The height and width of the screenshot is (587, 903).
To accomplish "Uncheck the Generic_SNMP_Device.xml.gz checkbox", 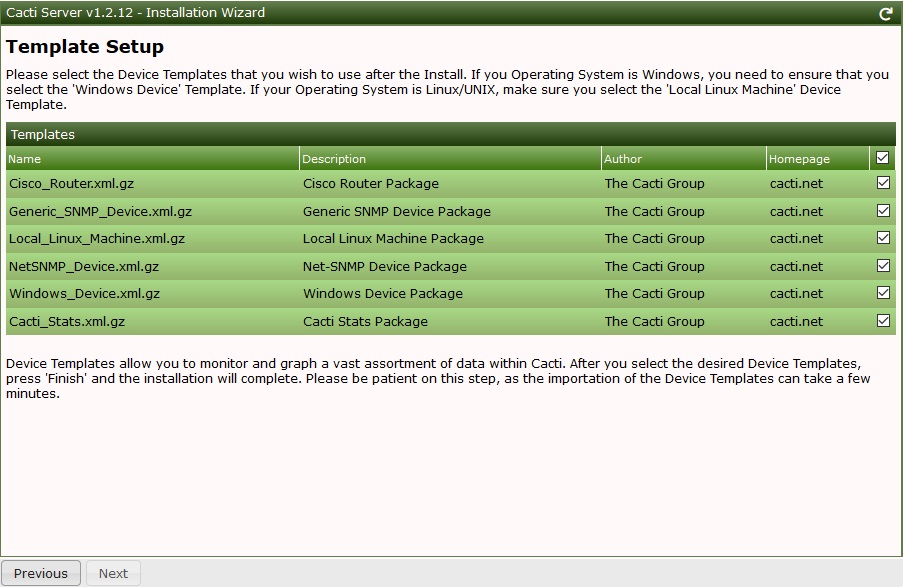I will [883, 210].
